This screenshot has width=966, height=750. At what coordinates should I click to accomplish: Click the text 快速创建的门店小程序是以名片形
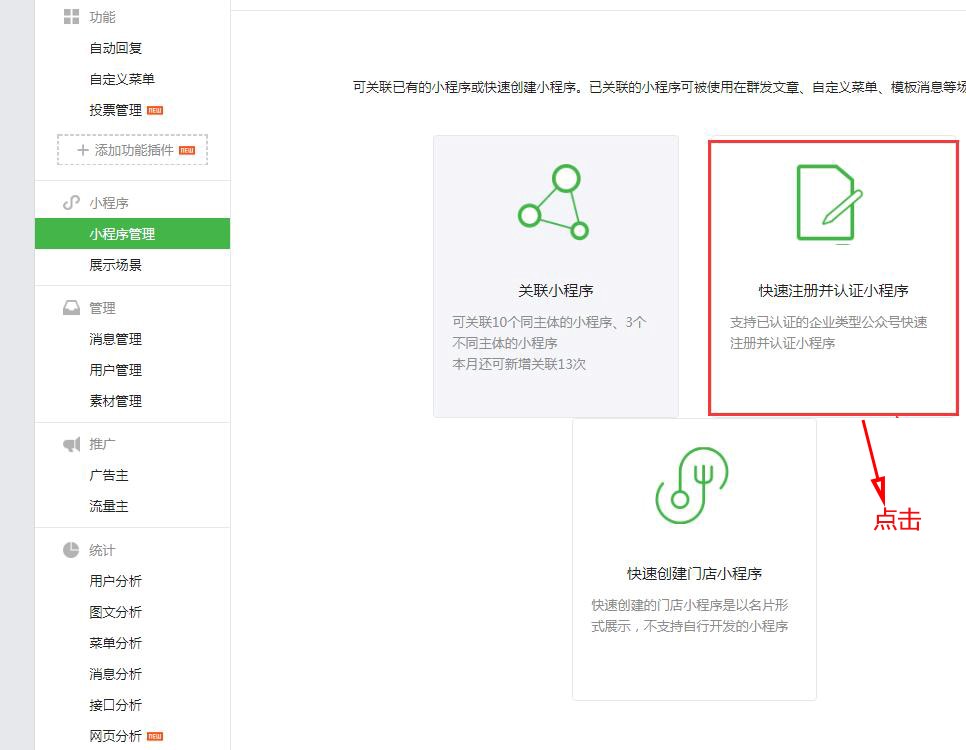click(689, 605)
